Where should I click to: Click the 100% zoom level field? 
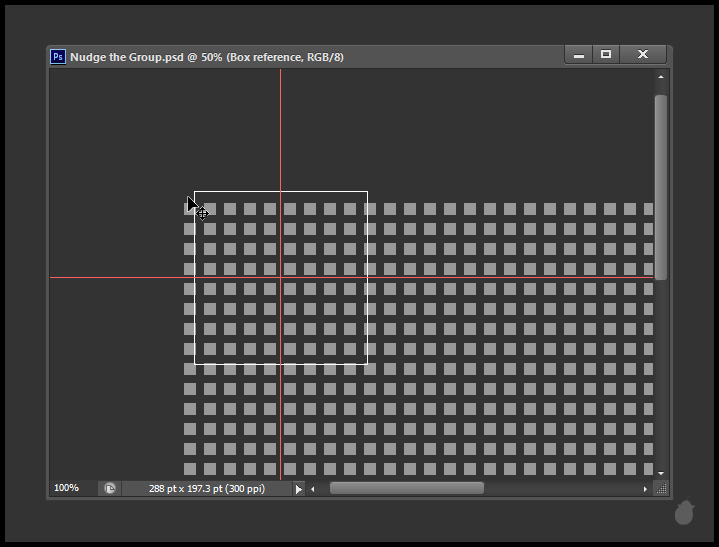pos(67,488)
